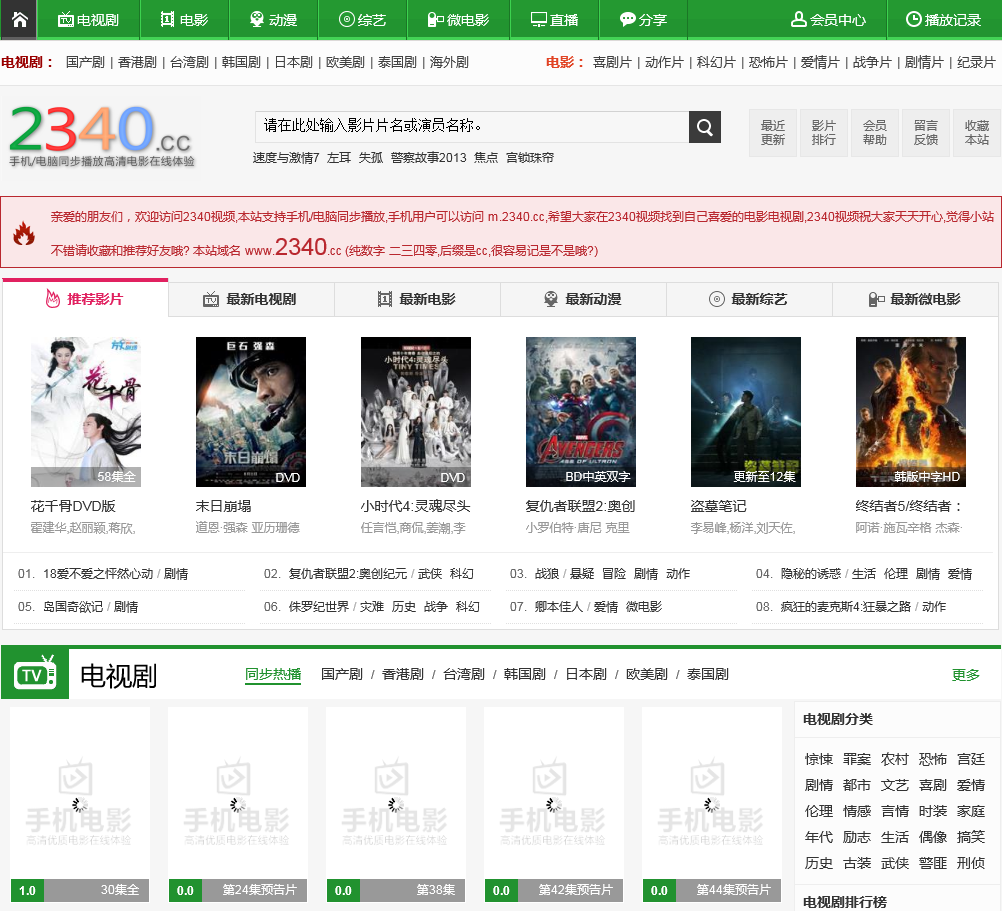This screenshot has width=1002, height=911.
Task: Search hot keyword 左耳
Action: point(339,158)
